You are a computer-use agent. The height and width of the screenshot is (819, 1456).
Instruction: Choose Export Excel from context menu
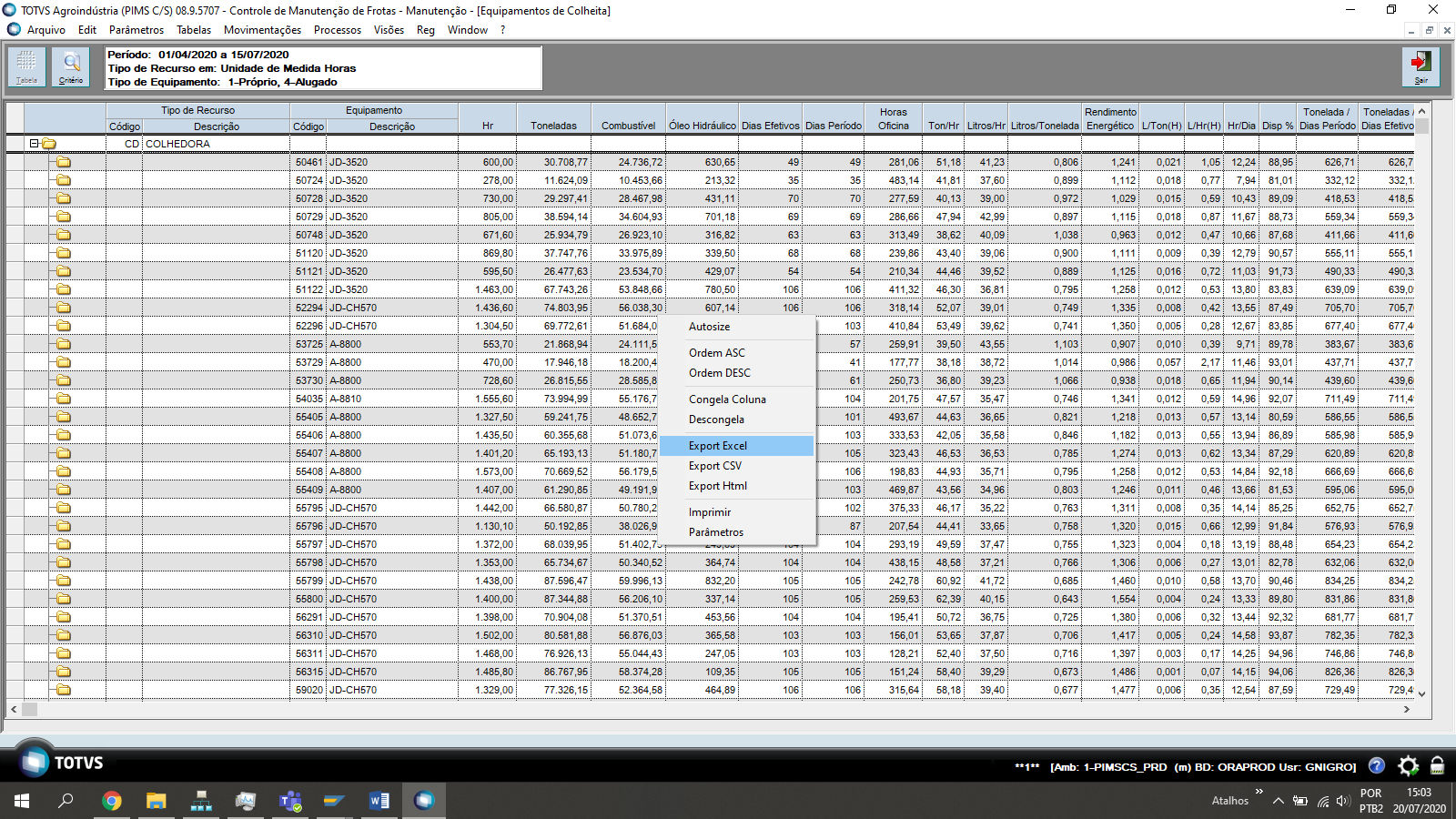pos(737,446)
